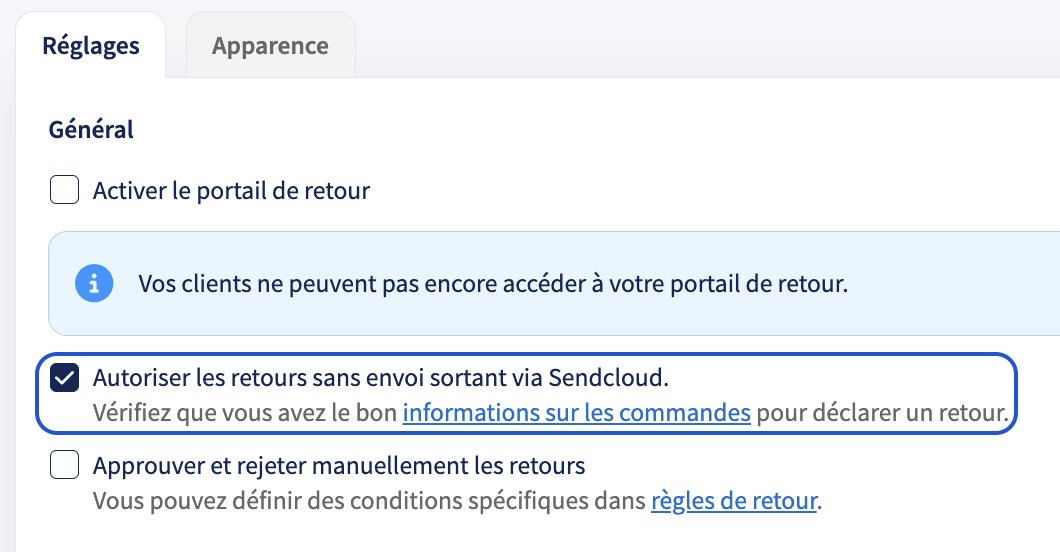The image size is (1060, 552).
Task: Follow the règles de retour link
Action: [734, 501]
